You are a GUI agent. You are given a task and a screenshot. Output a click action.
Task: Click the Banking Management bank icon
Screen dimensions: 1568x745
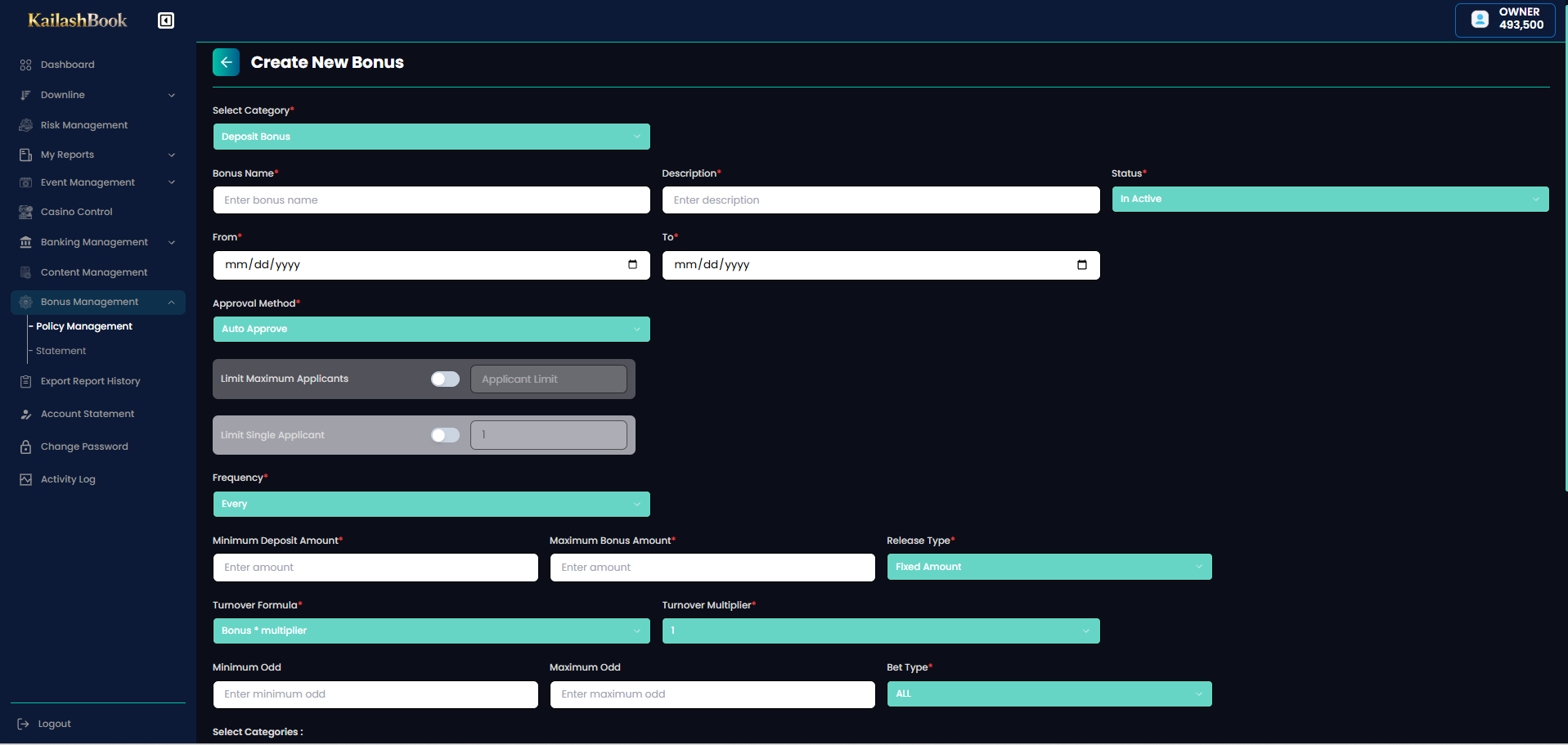click(x=25, y=242)
